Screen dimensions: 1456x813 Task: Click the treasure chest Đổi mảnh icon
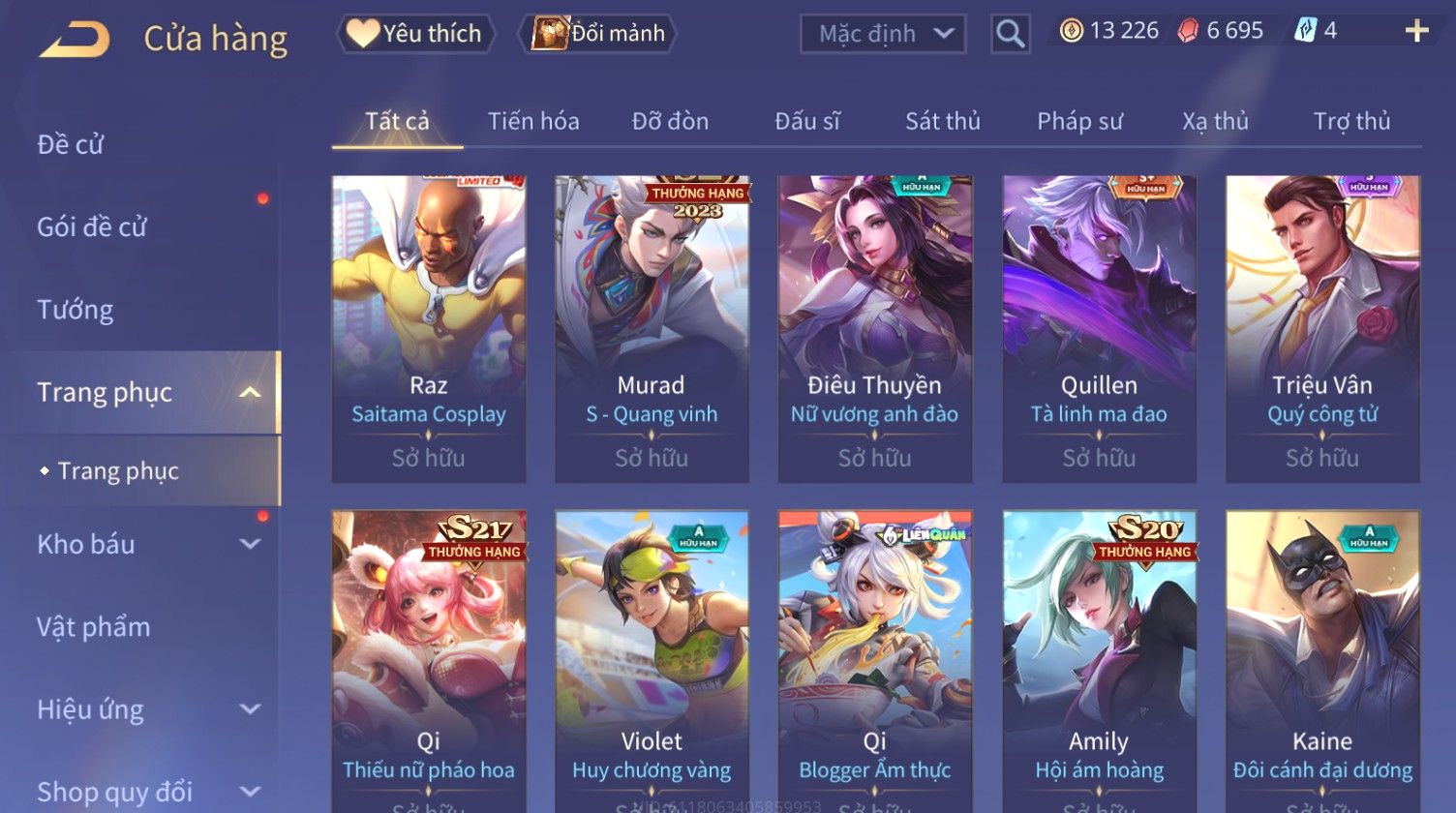(x=549, y=33)
